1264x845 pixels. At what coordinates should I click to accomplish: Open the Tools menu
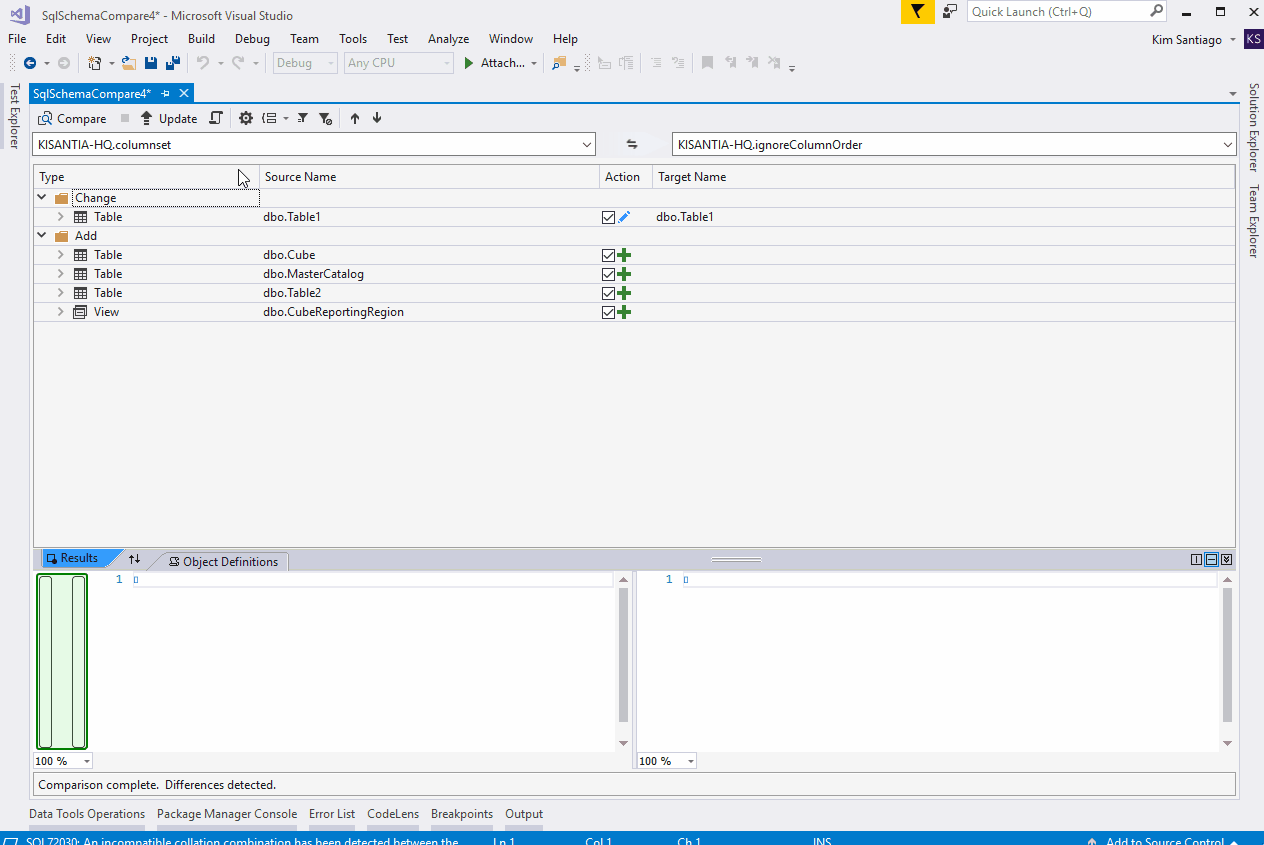coord(352,39)
